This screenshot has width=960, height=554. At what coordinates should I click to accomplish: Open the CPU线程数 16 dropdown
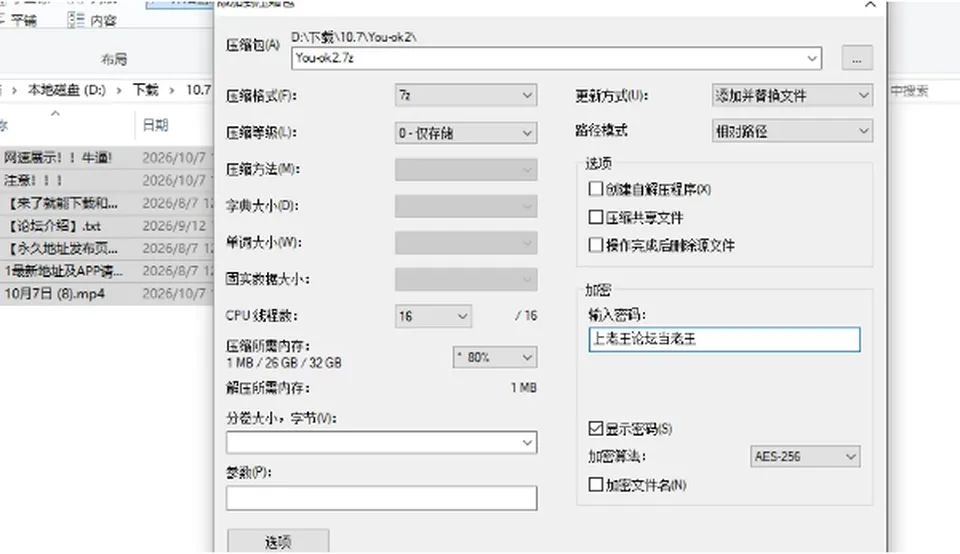tap(433, 316)
